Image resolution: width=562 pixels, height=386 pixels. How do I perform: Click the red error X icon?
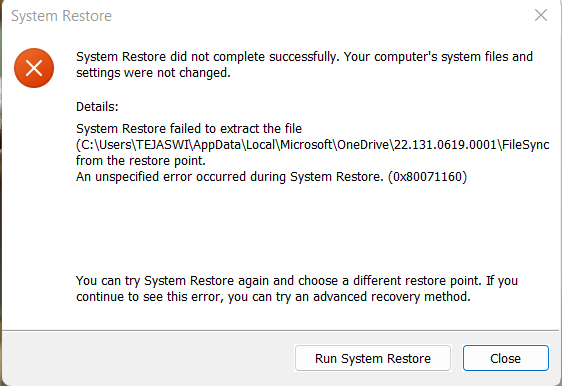coord(34,68)
